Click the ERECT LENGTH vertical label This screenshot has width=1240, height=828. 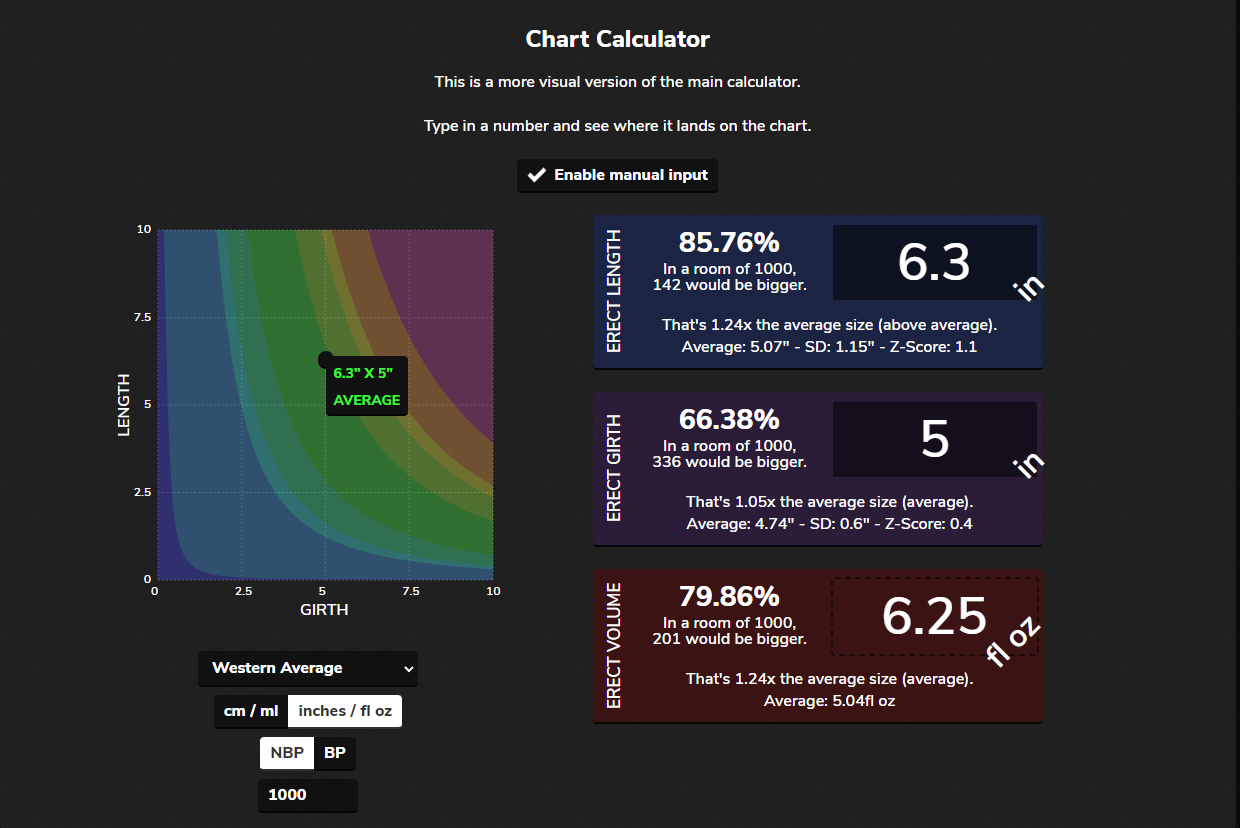(614, 291)
